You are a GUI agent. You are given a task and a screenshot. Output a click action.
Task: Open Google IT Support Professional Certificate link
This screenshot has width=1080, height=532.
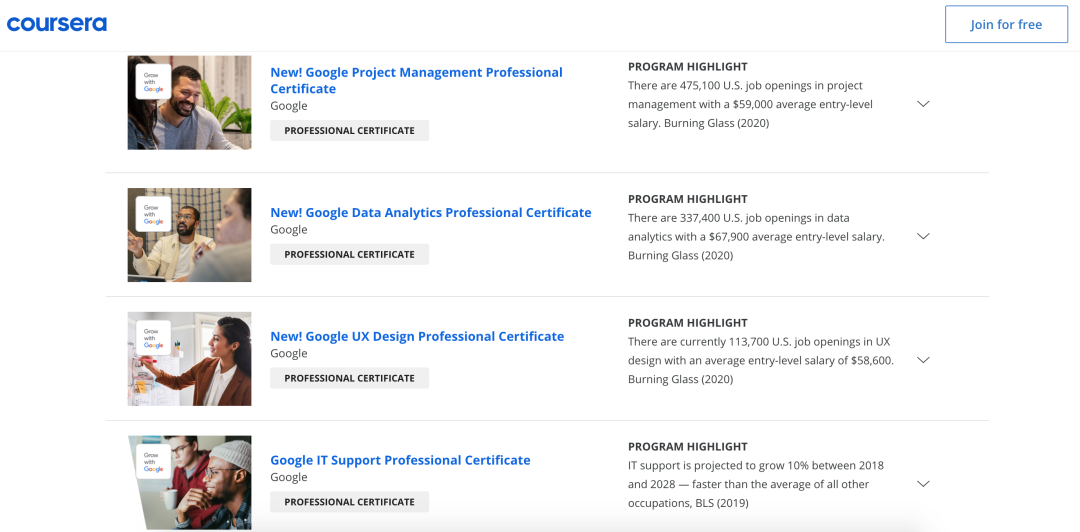point(400,461)
